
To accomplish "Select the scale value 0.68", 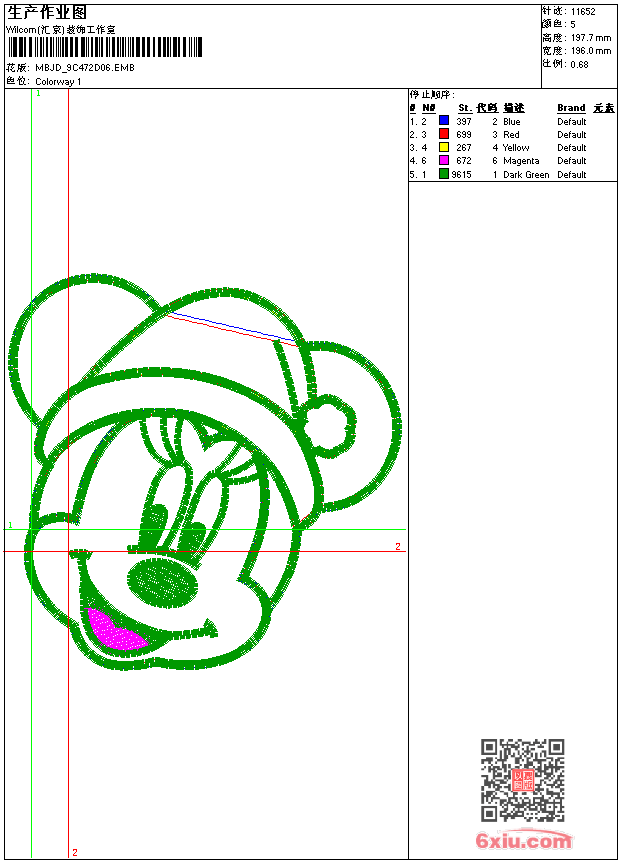I will pyautogui.click(x=579, y=65).
